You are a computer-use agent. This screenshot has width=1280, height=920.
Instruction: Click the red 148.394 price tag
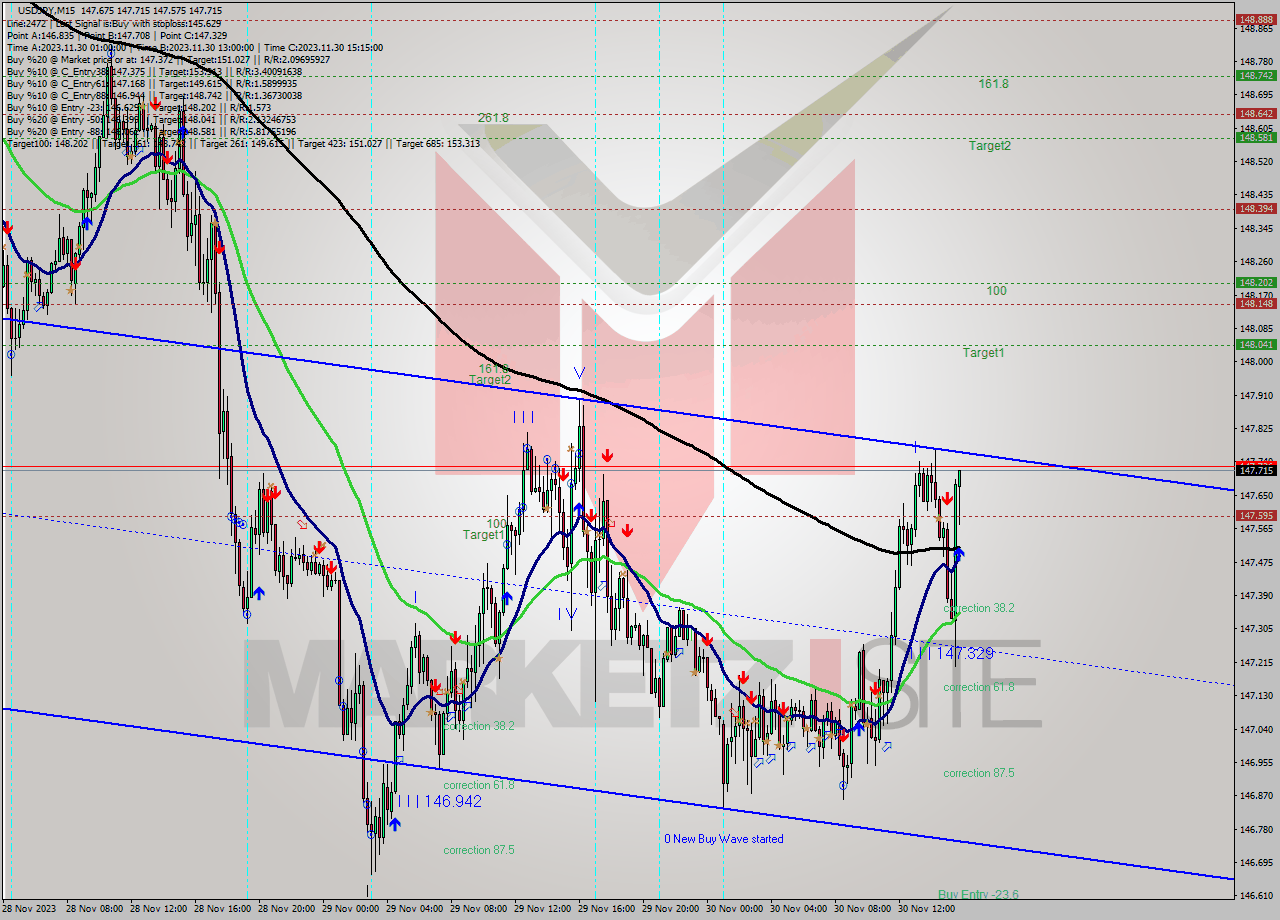click(1256, 209)
